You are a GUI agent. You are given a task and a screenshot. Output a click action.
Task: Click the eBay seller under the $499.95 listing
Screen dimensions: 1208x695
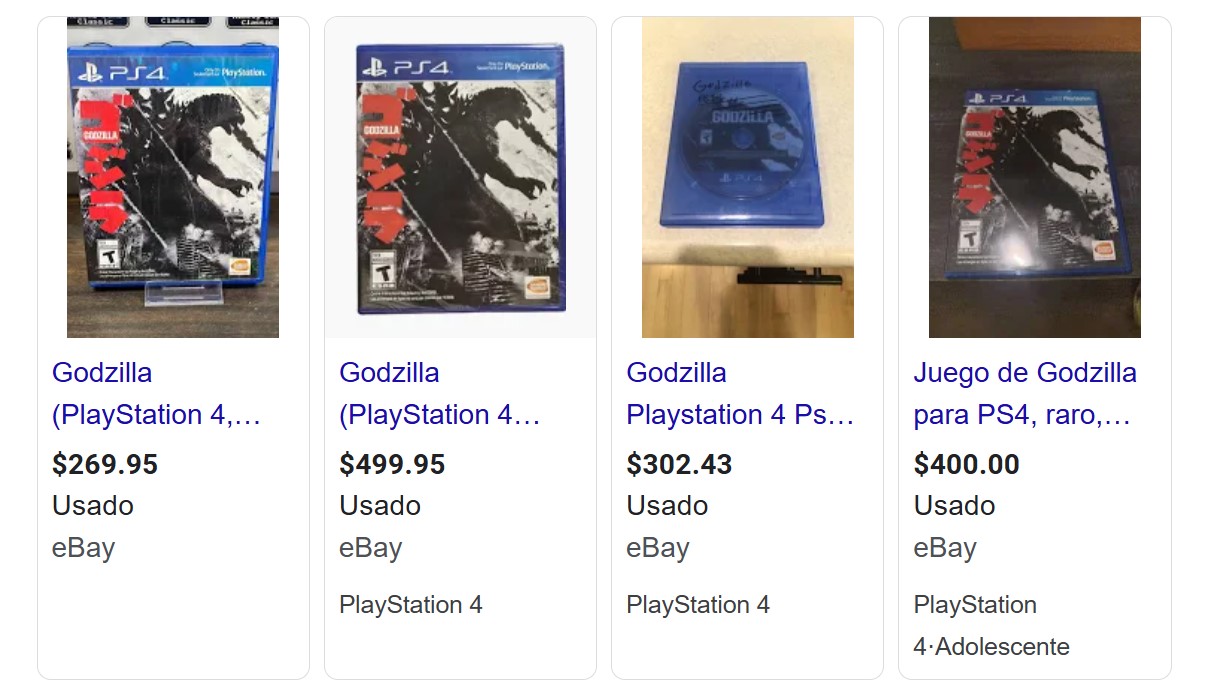370,548
